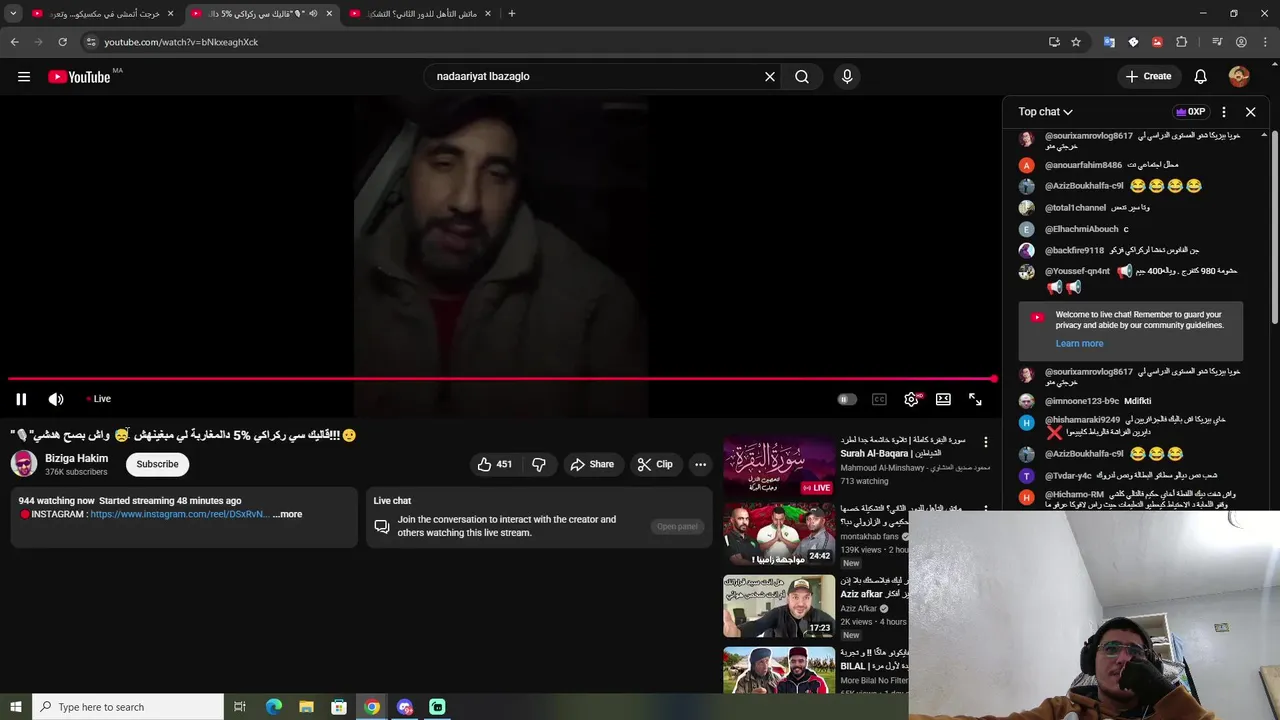Open the Biziga Hakim channel name
This screenshot has width=1280, height=720.
77,458
